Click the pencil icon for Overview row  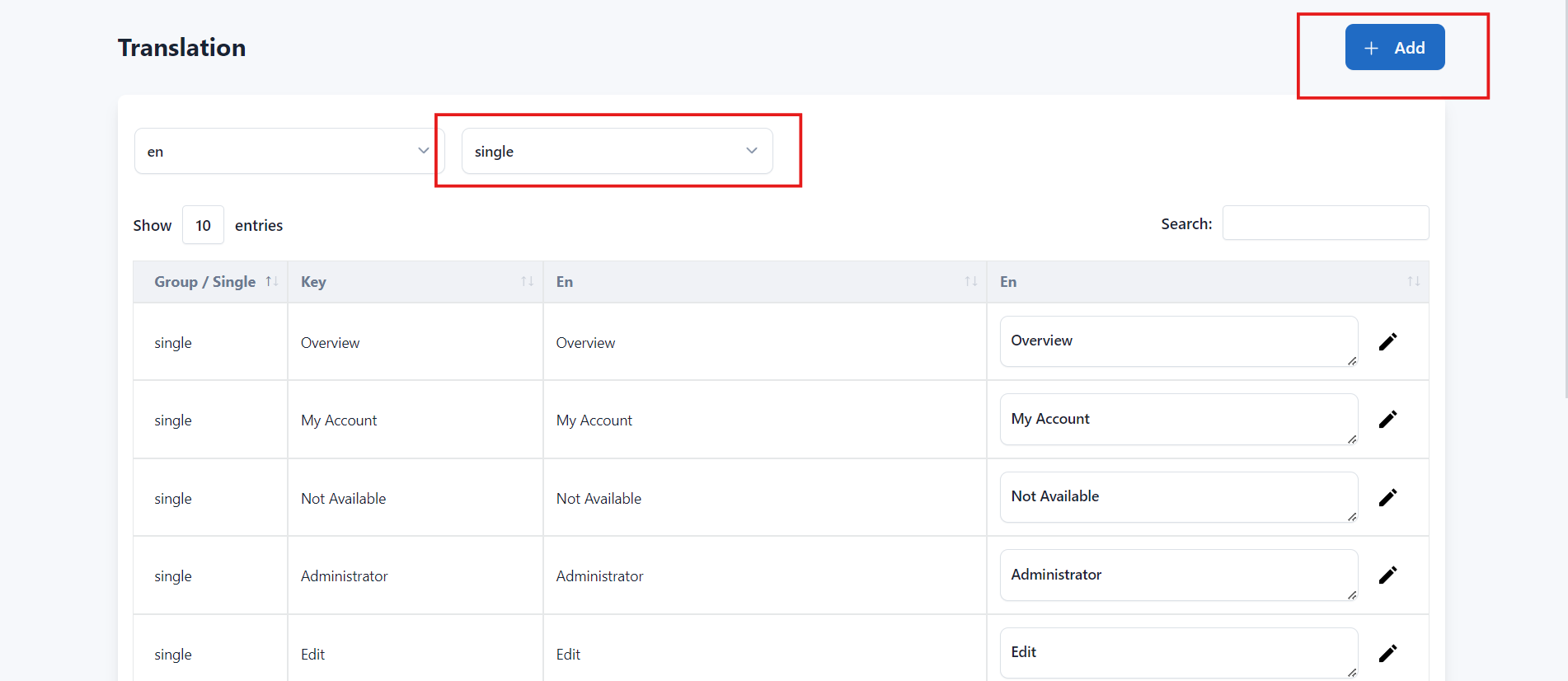point(1387,341)
